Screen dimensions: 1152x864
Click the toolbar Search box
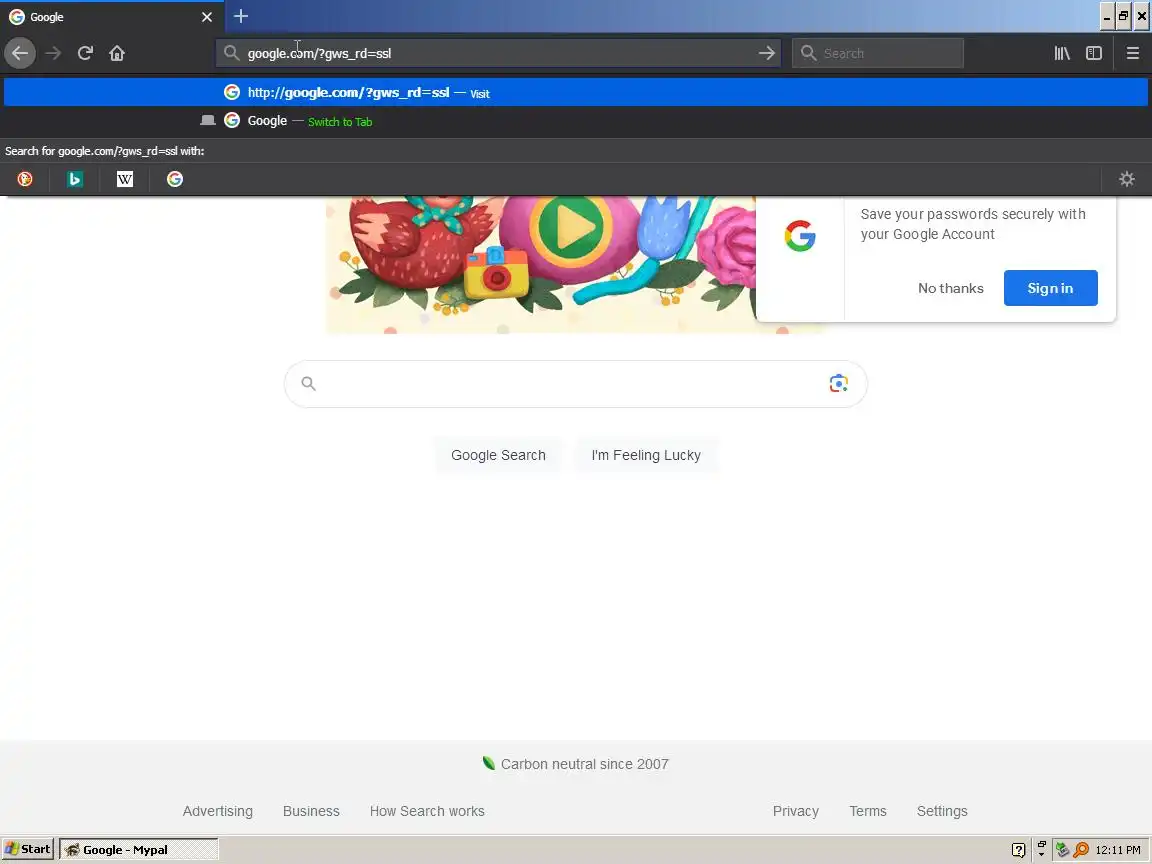[878, 53]
